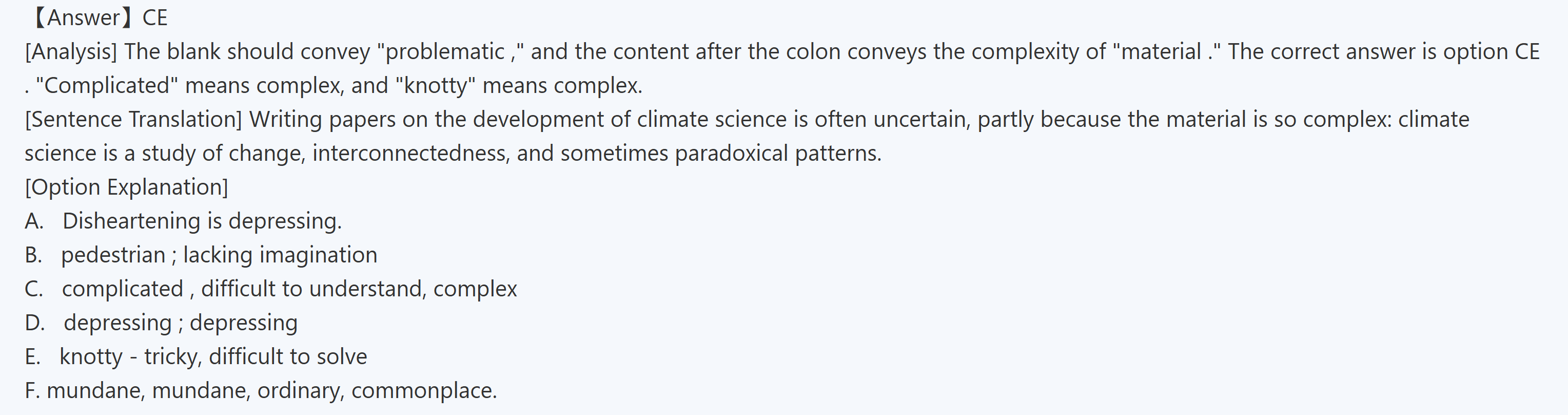Select option D depressing line
The width and height of the screenshot is (1568, 415).
(161, 323)
